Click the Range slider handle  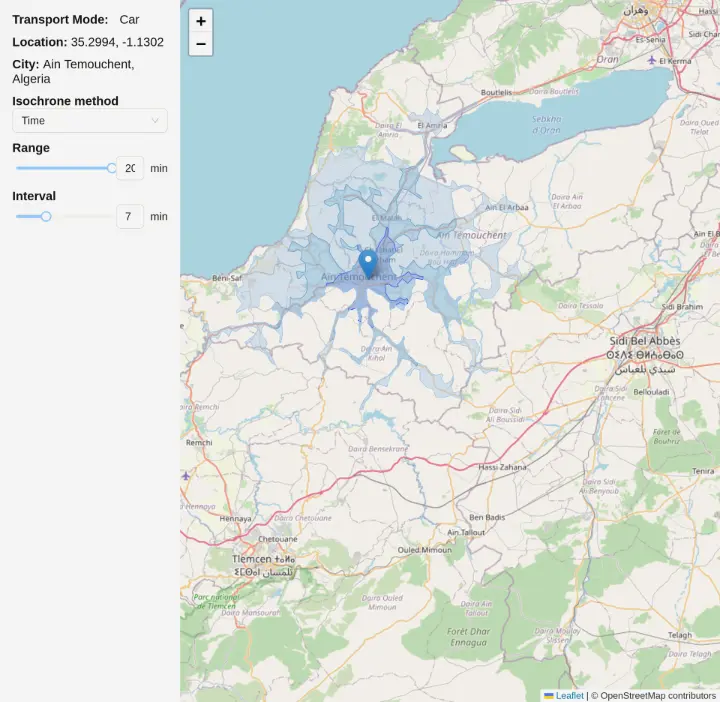pos(112,168)
